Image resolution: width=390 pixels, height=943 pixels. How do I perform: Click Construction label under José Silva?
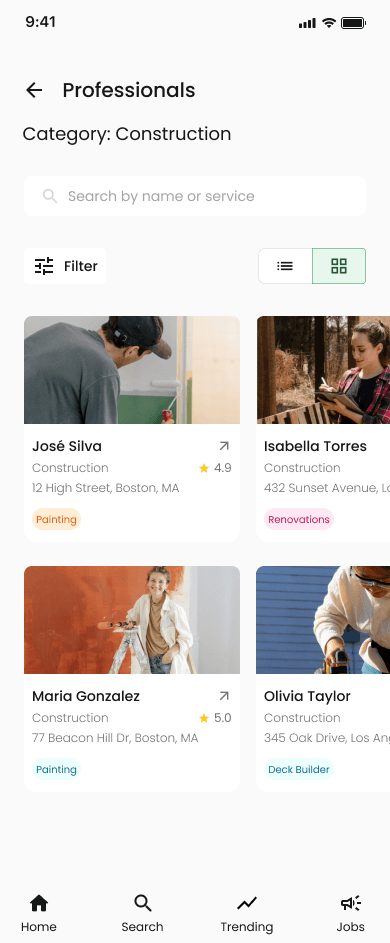[x=70, y=468]
